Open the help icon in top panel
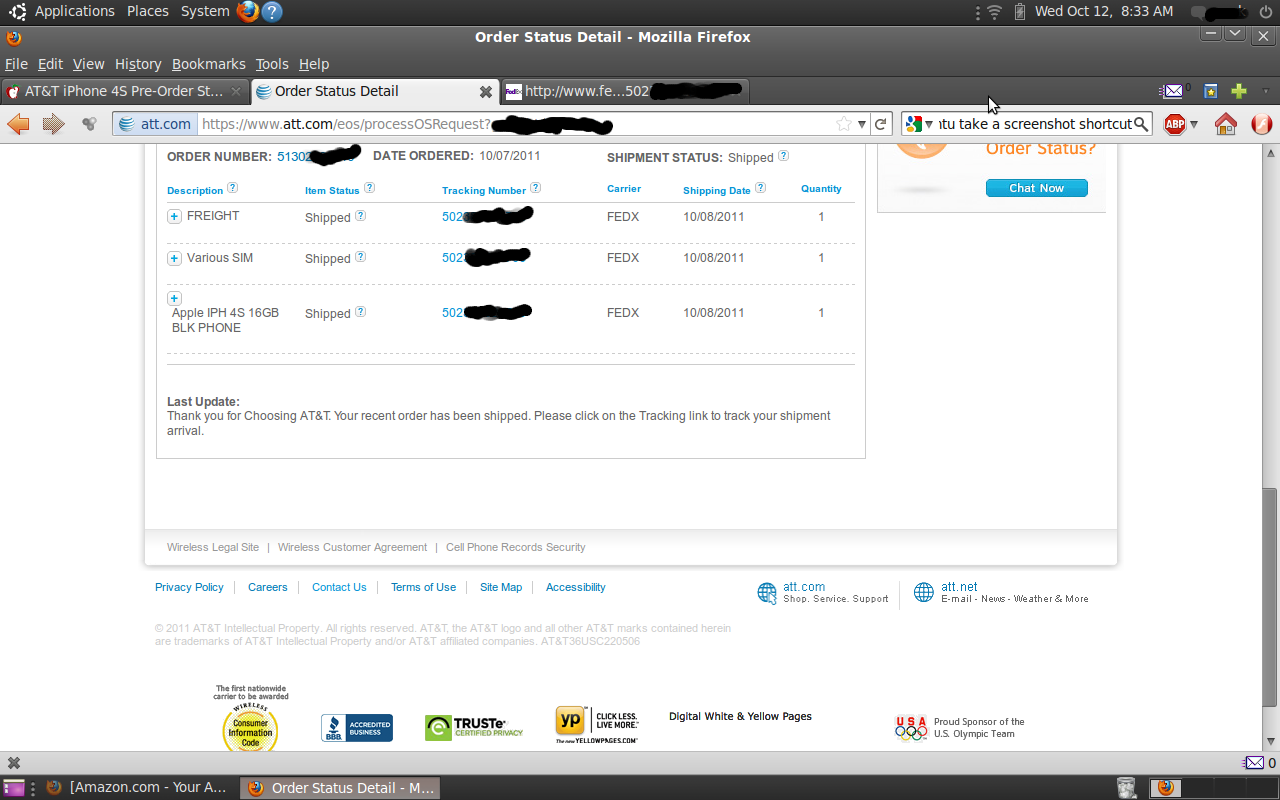Viewport: 1280px width, 800px height. tap(271, 11)
